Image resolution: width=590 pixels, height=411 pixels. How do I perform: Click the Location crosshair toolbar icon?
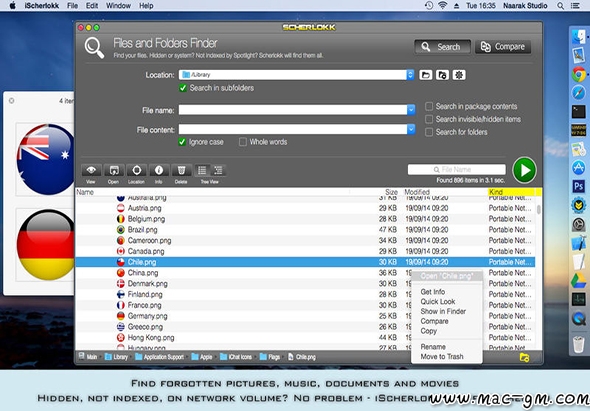click(136, 170)
